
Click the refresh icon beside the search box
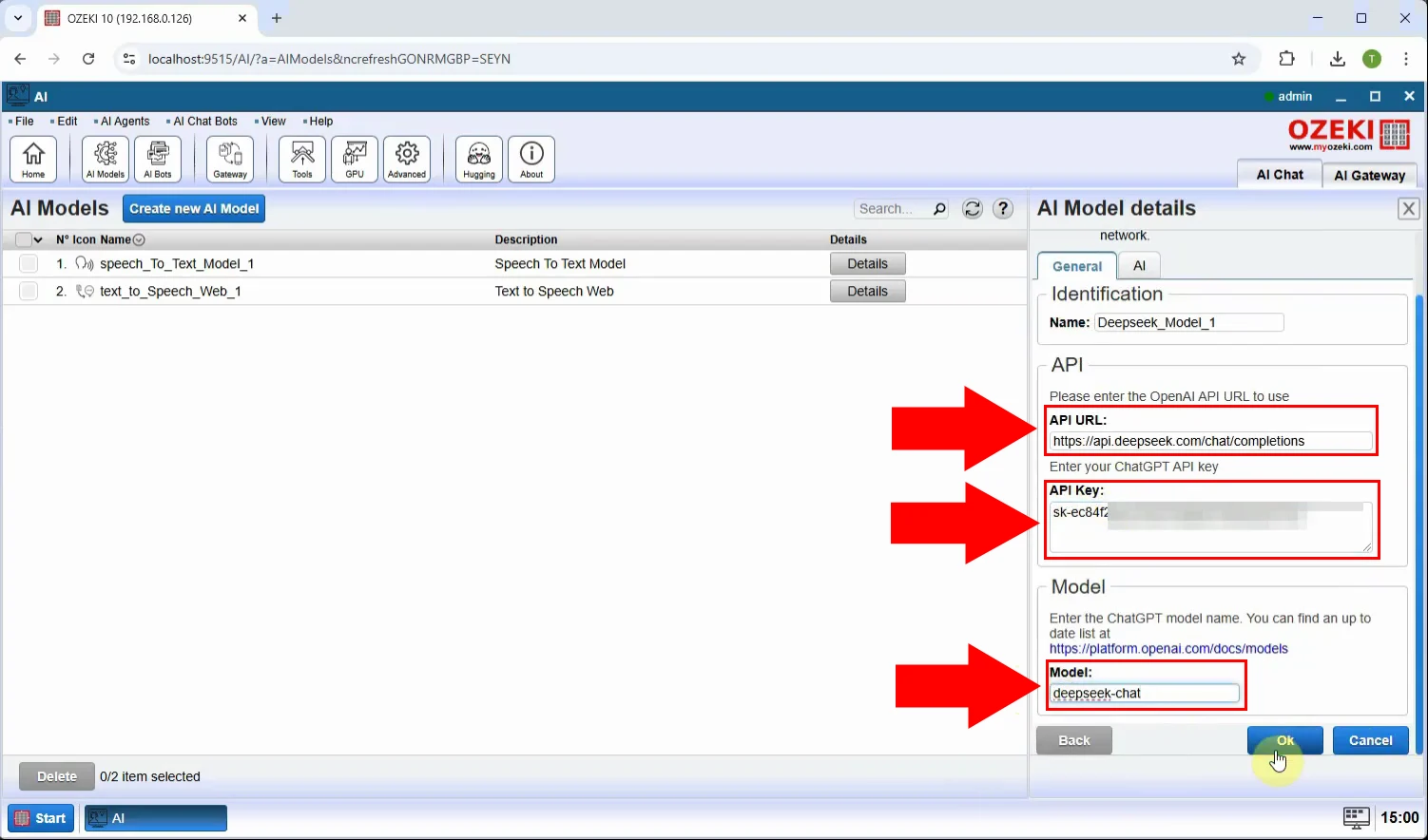click(973, 209)
